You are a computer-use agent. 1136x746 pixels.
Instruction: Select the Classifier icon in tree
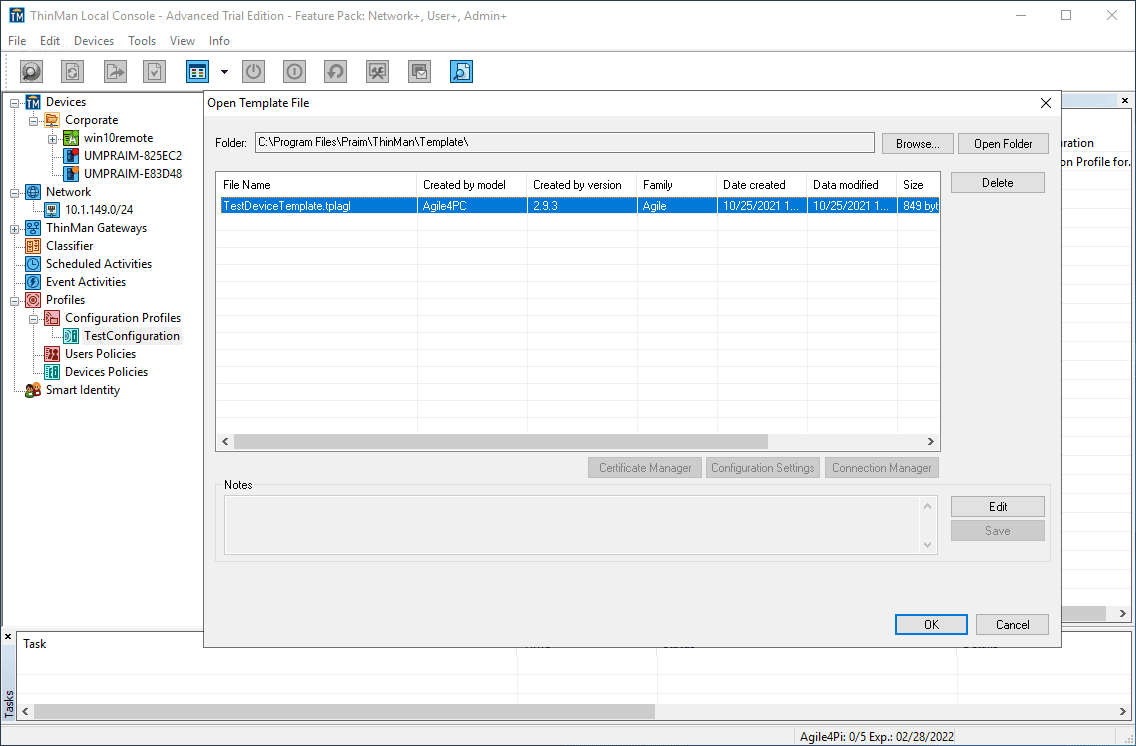click(33, 246)
